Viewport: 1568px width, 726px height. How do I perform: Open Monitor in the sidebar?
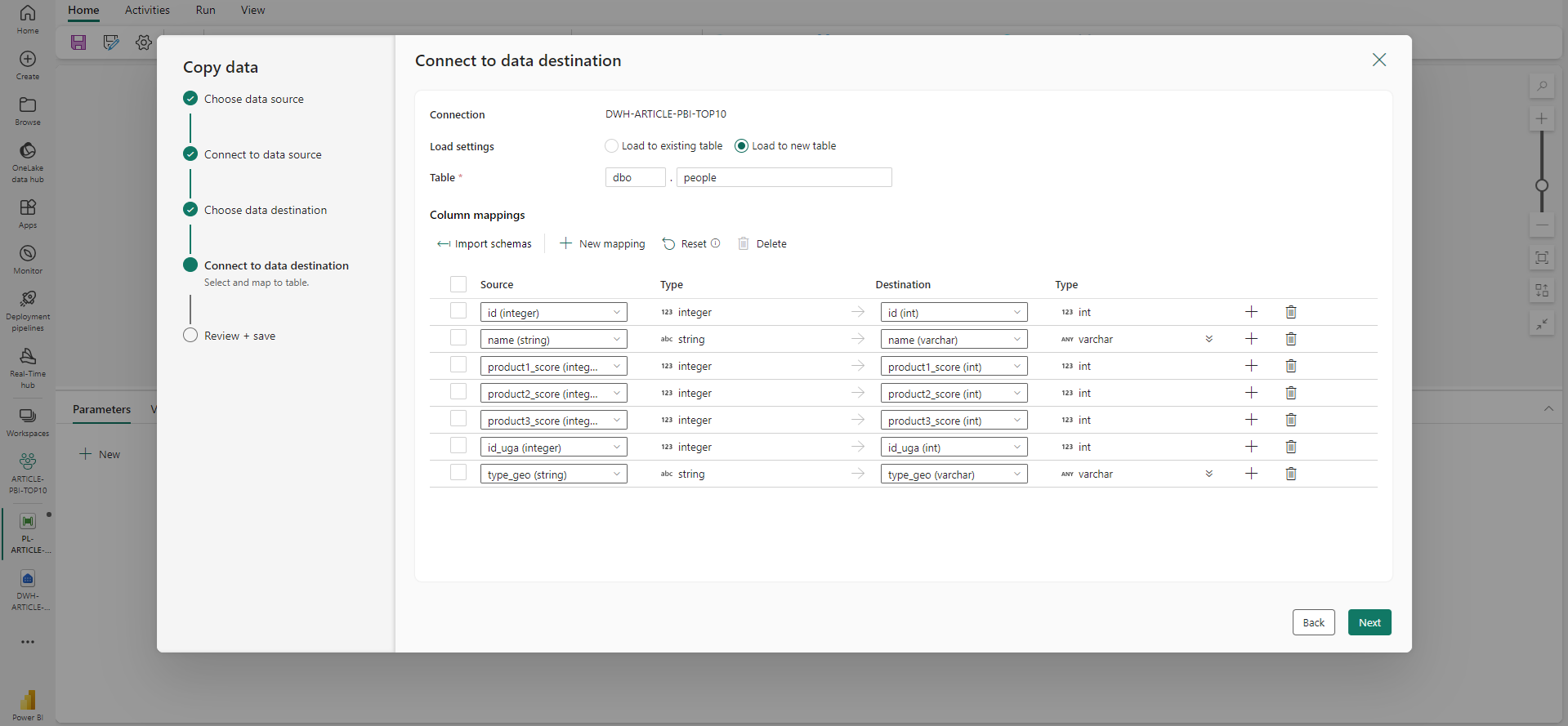pyautogui.click(x=28, y=260)
